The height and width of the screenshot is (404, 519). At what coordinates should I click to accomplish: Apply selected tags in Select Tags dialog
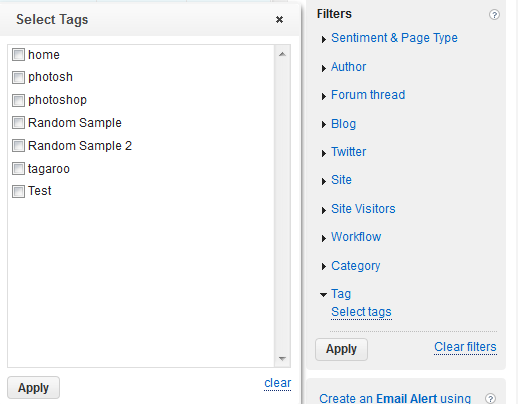pos(33,388)
